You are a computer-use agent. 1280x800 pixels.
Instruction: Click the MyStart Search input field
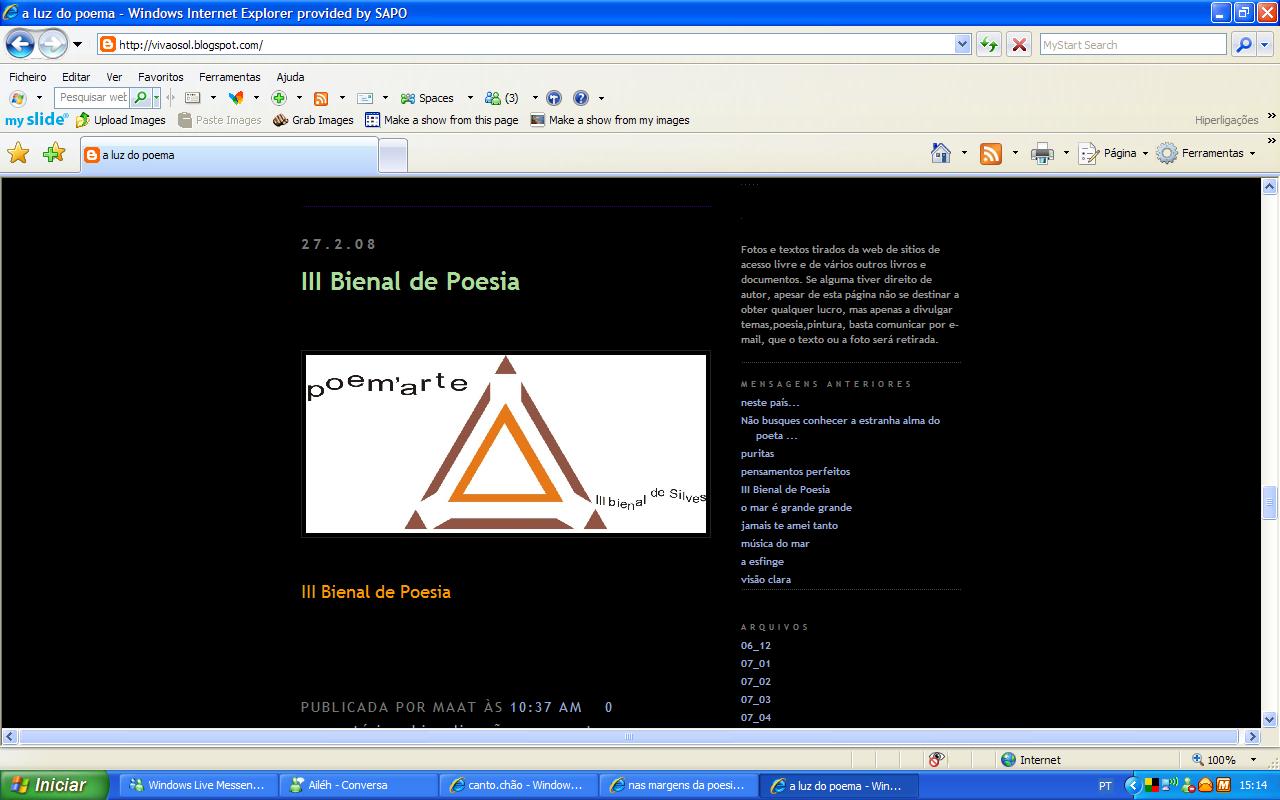[x=1133, y=45]
